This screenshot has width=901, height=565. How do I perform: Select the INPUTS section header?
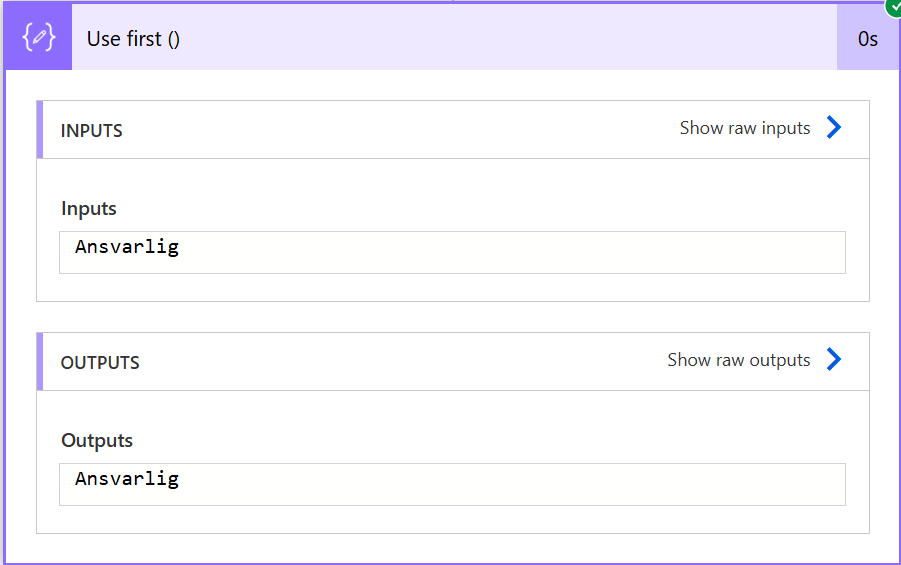click(92, 131)
